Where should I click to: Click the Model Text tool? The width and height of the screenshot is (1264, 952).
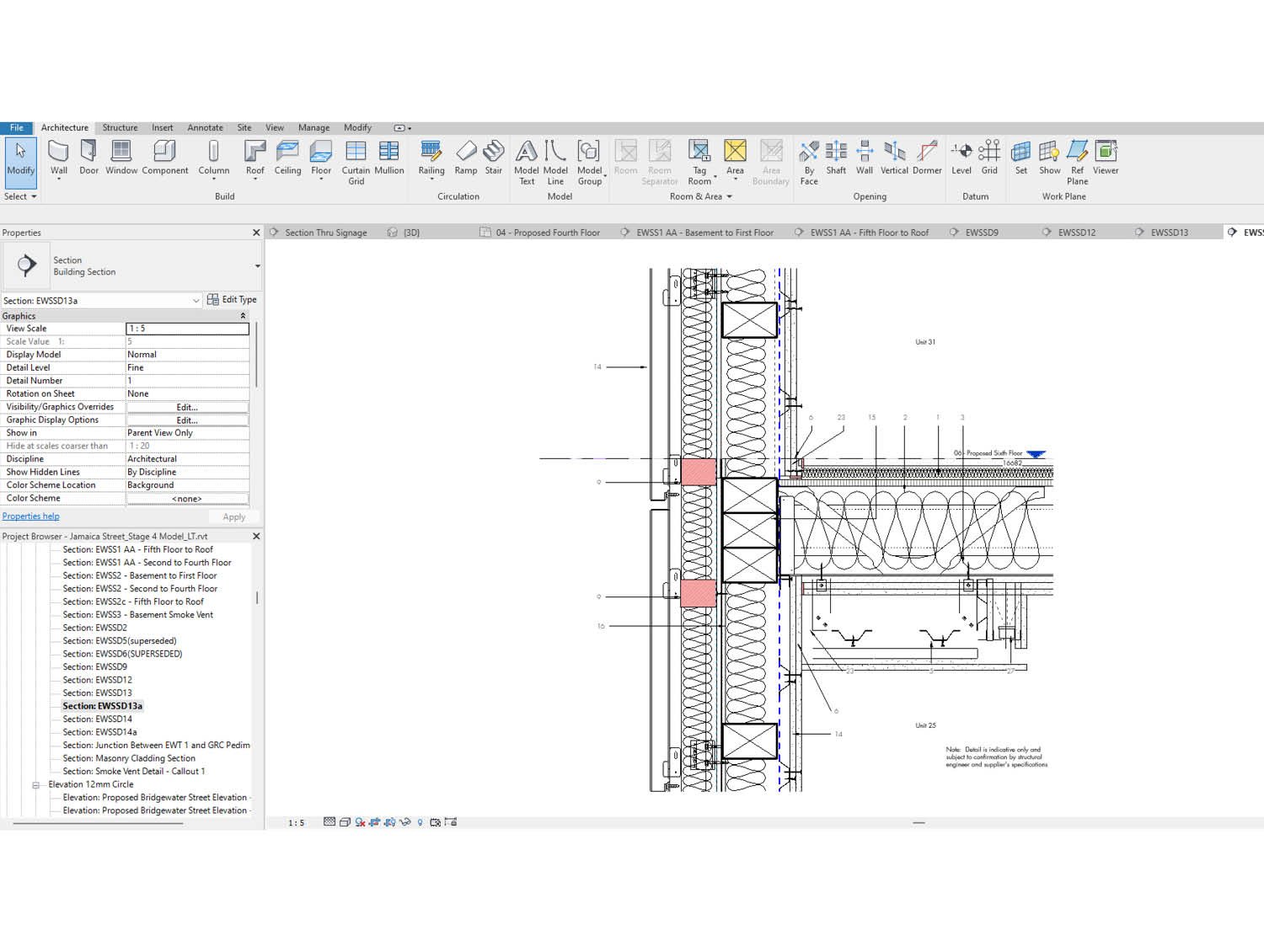(x=527, y=160)
